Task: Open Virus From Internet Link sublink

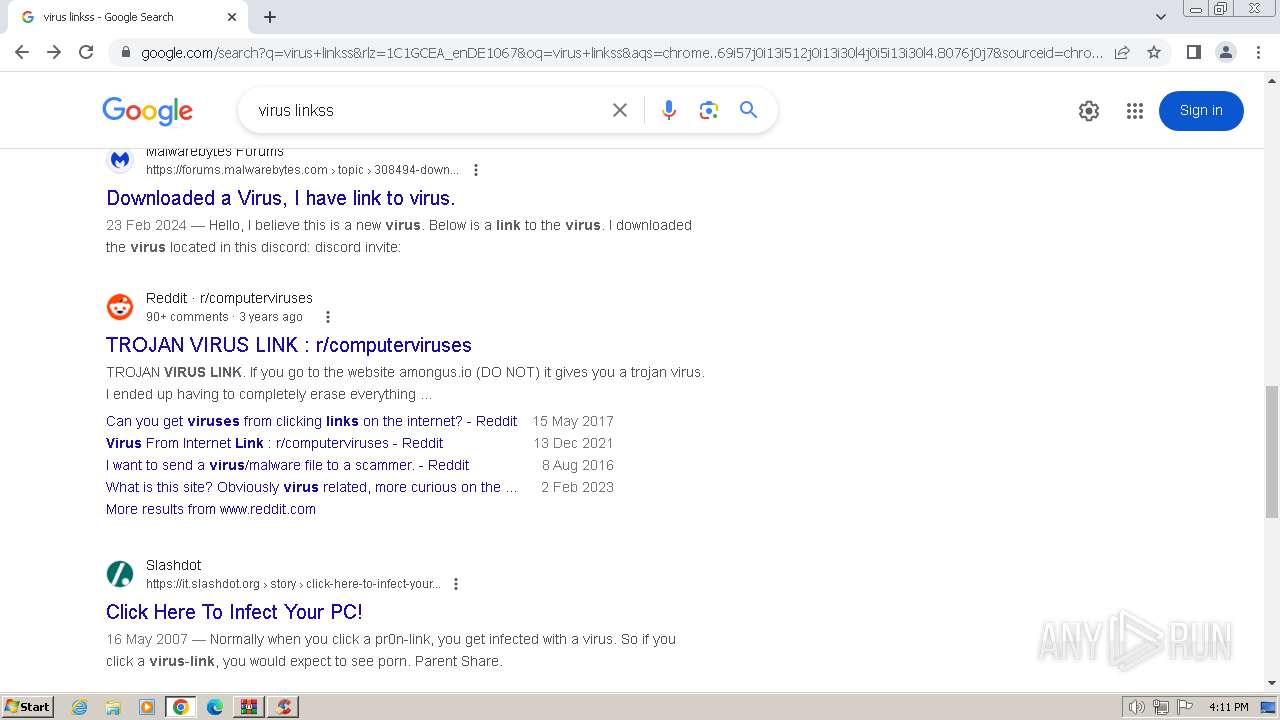Action: point(274,443)
